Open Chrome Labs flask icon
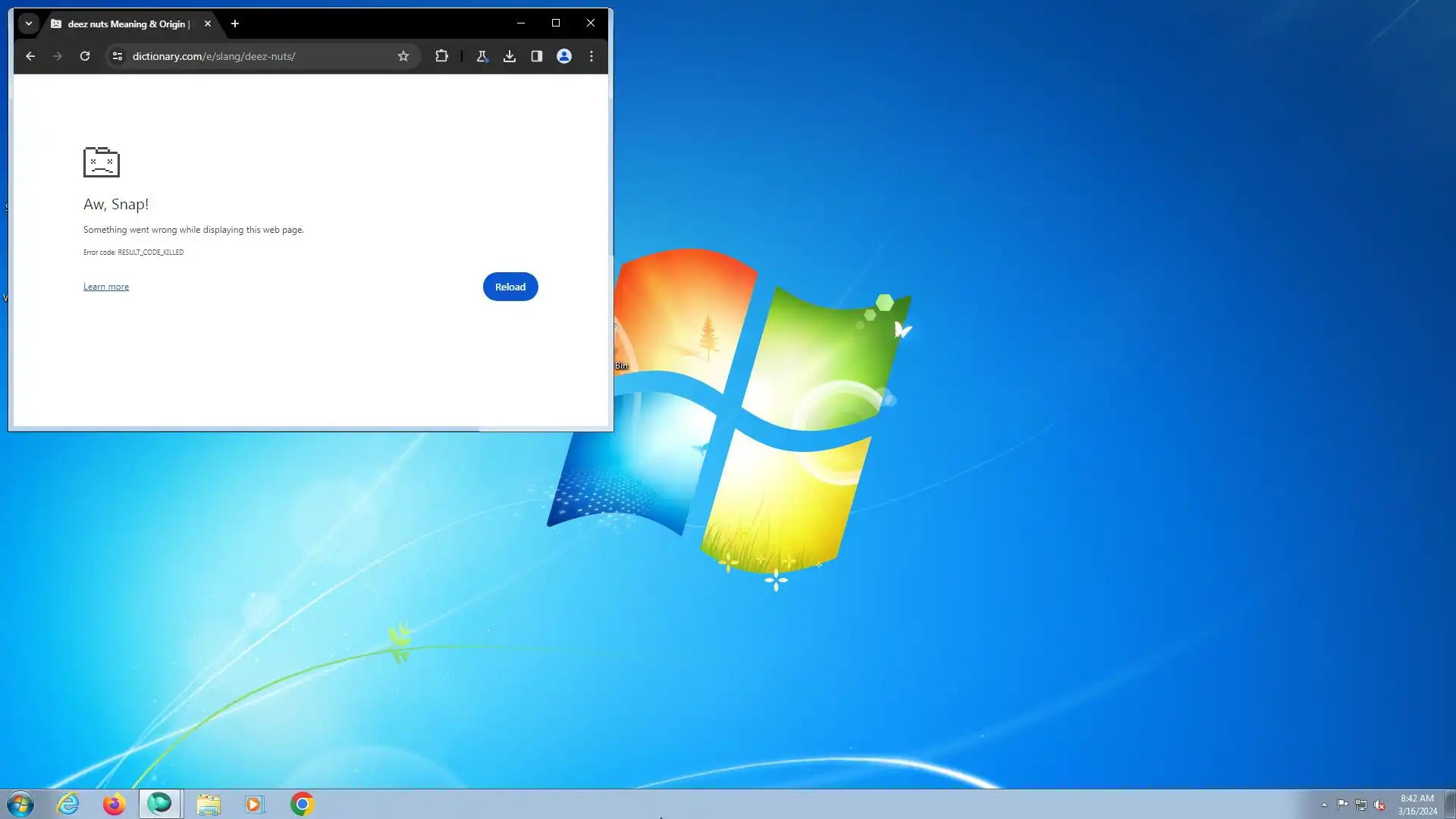Screen dimensions: 1456x819 pos(482,56)
